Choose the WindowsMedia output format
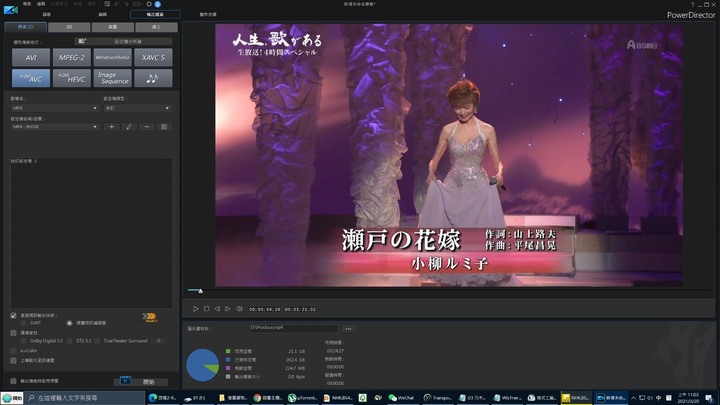The image size is (720, 405). [112, 57]
